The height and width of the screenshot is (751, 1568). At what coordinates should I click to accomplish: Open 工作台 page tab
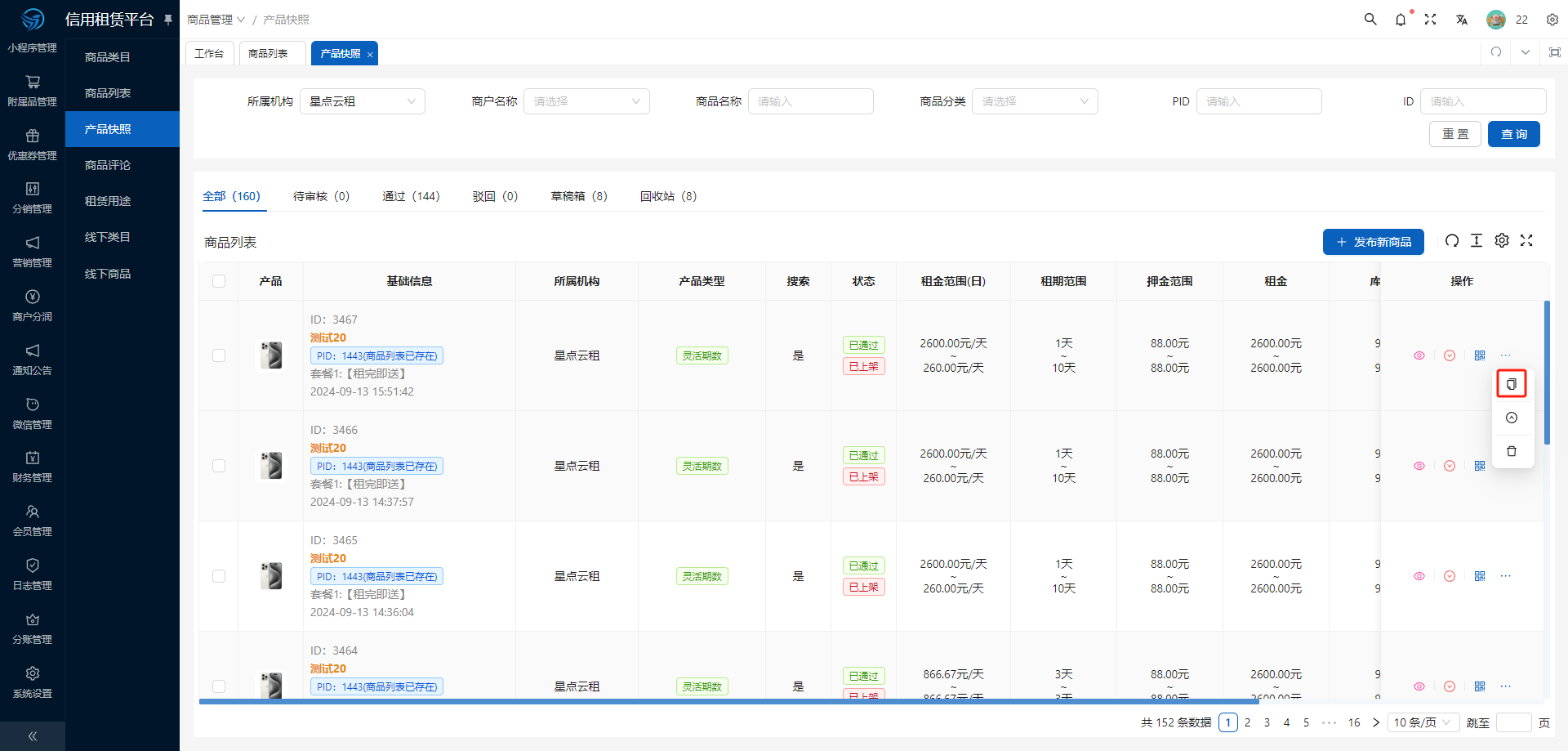point(209,53)
